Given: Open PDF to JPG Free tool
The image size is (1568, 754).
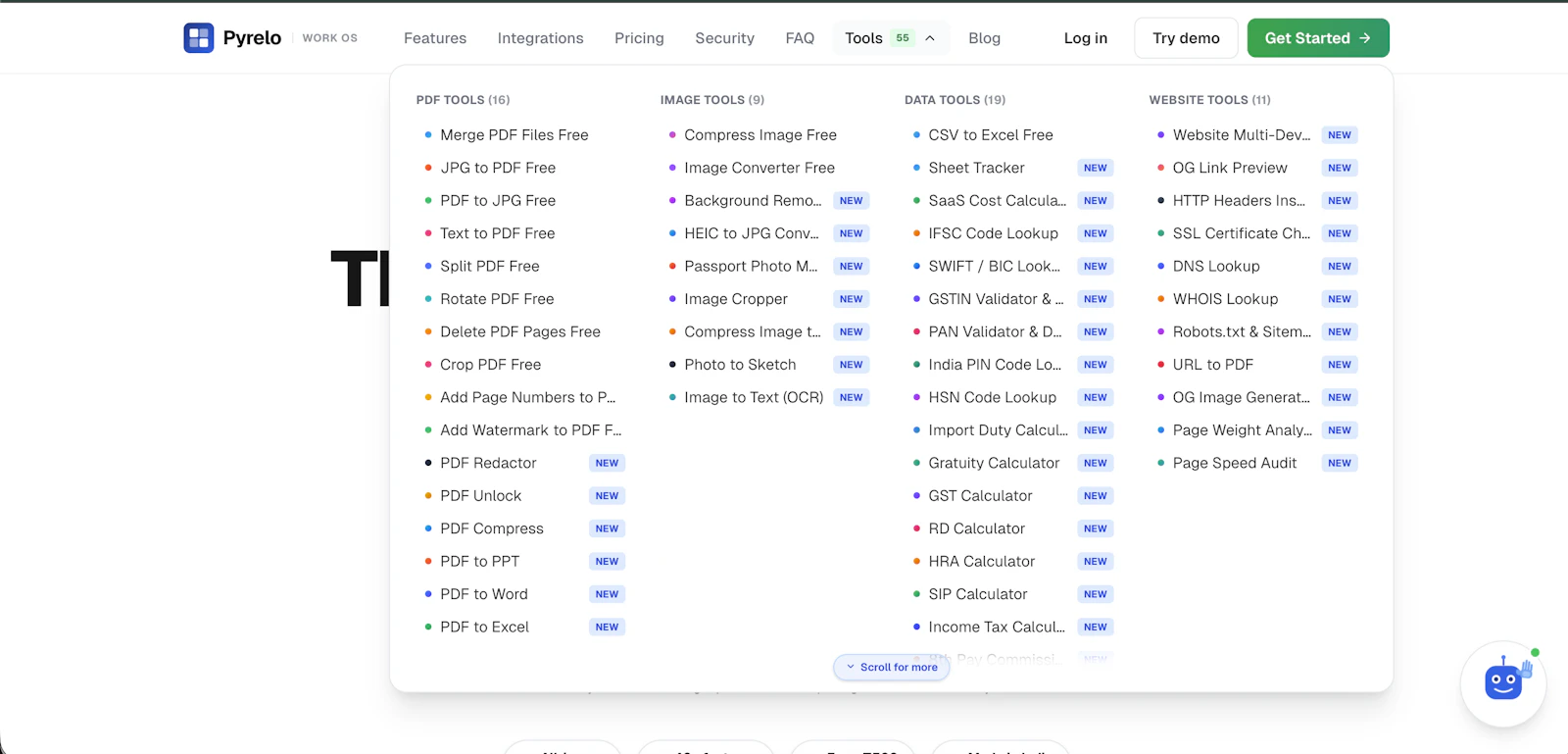Looking at the screenshot, I should [497, 201].
